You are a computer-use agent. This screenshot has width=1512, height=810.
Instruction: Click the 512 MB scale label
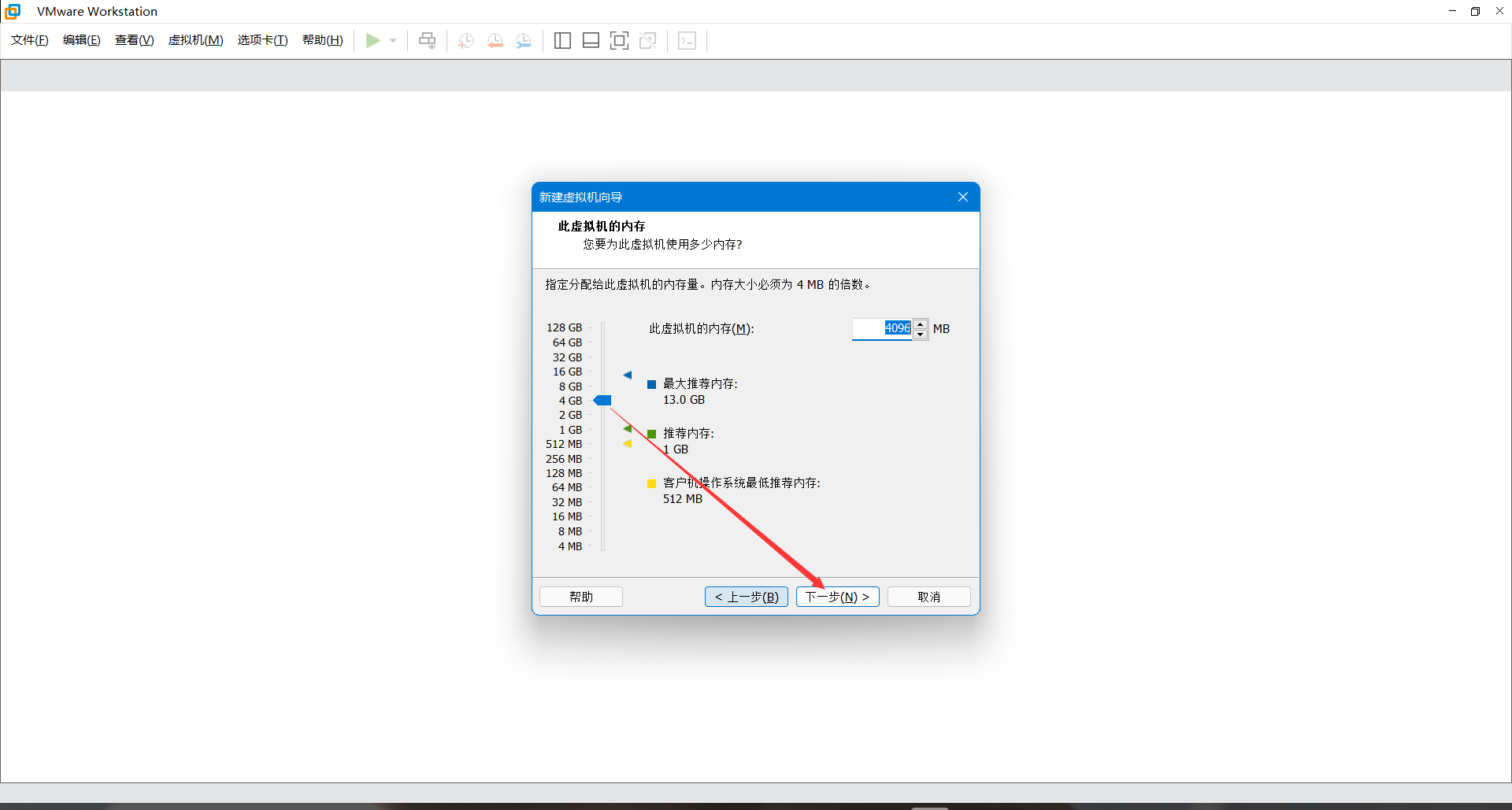pos(564,444)
